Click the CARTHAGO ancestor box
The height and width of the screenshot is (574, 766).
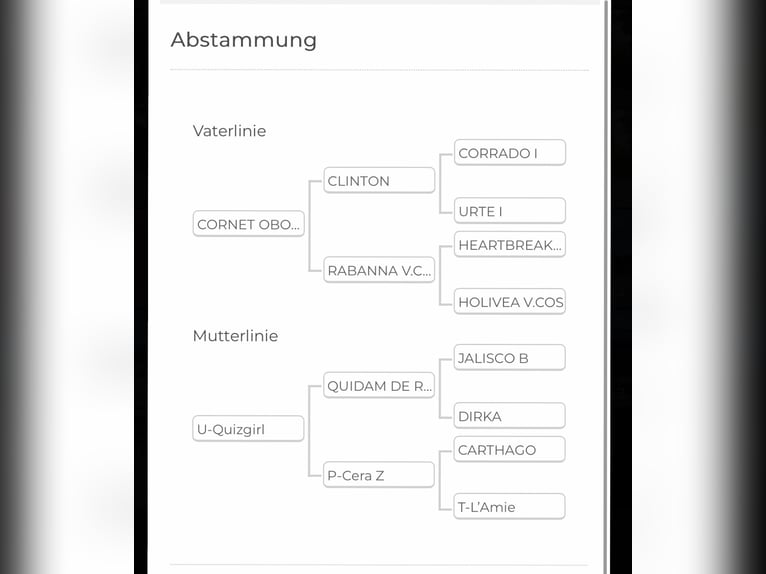pos(510,449)
